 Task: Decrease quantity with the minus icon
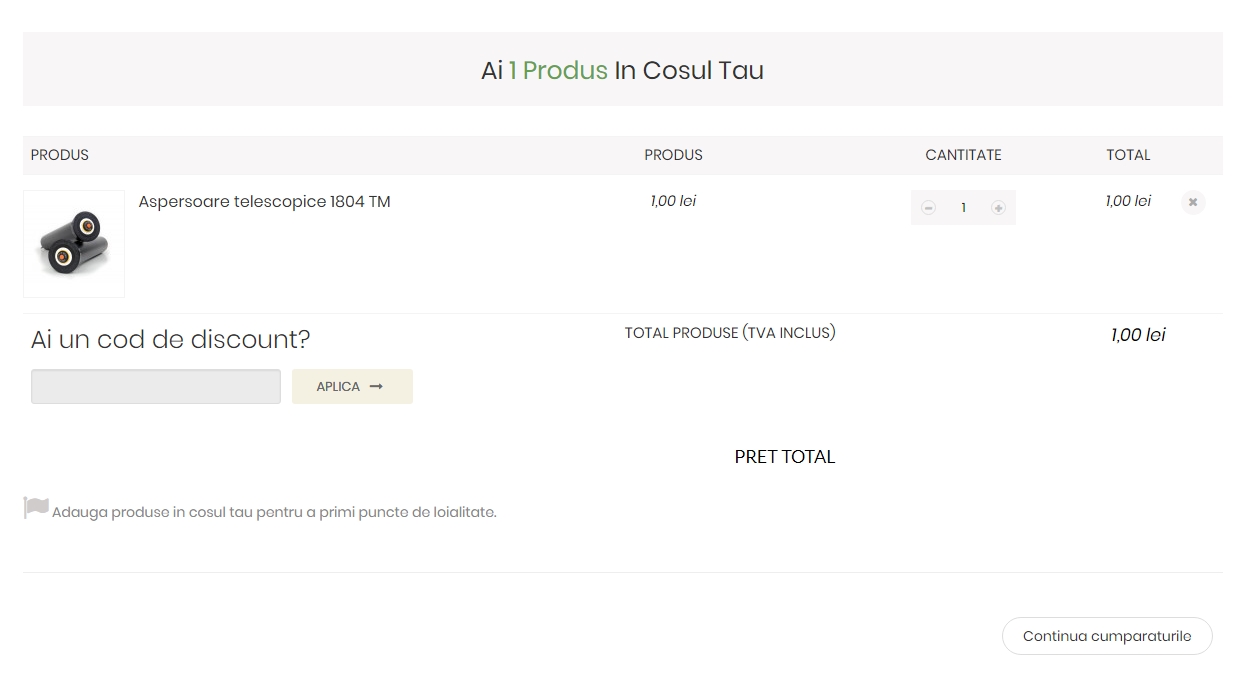point(928,208)
